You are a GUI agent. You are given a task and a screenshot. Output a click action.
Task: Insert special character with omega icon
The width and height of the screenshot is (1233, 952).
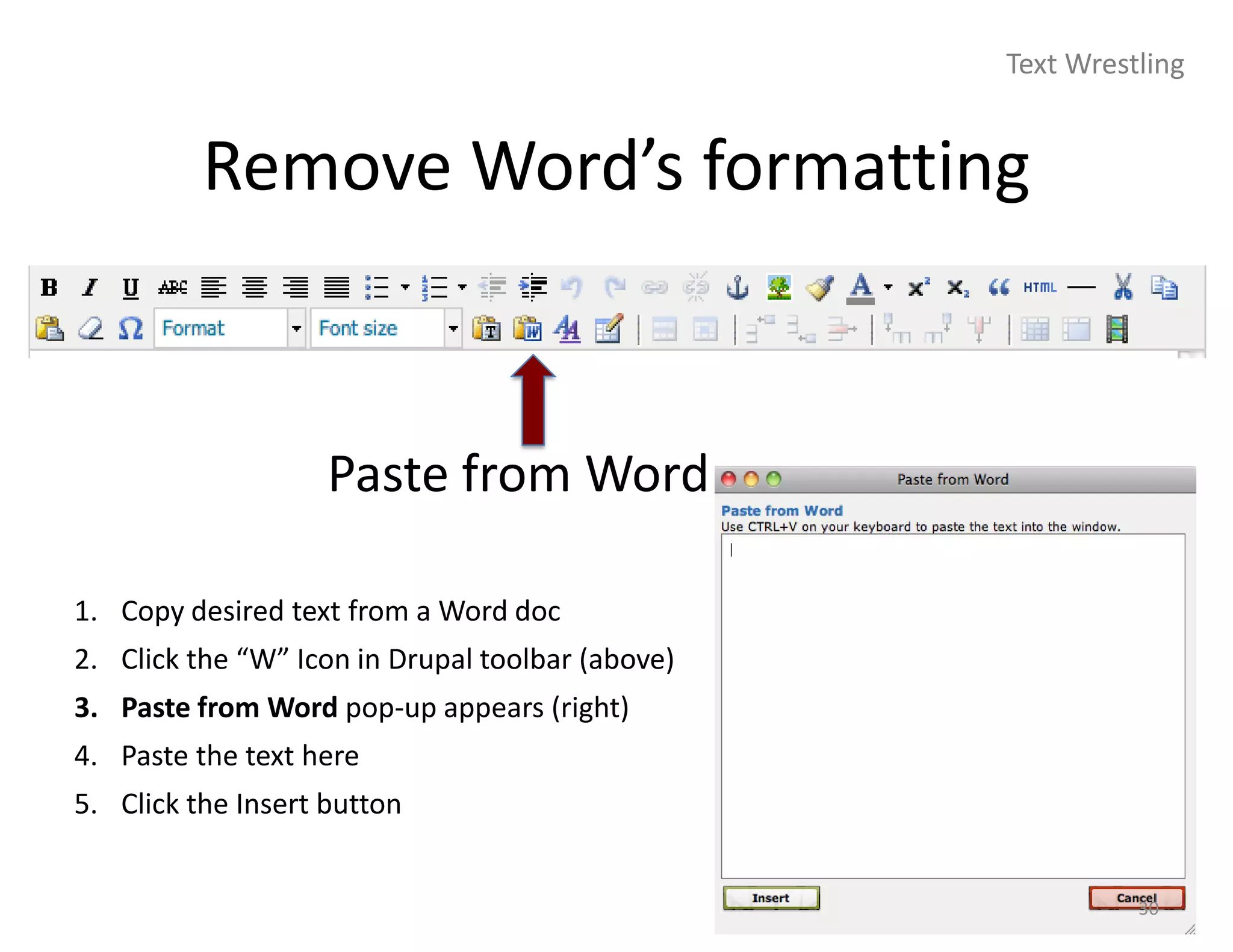click(131, 329)
